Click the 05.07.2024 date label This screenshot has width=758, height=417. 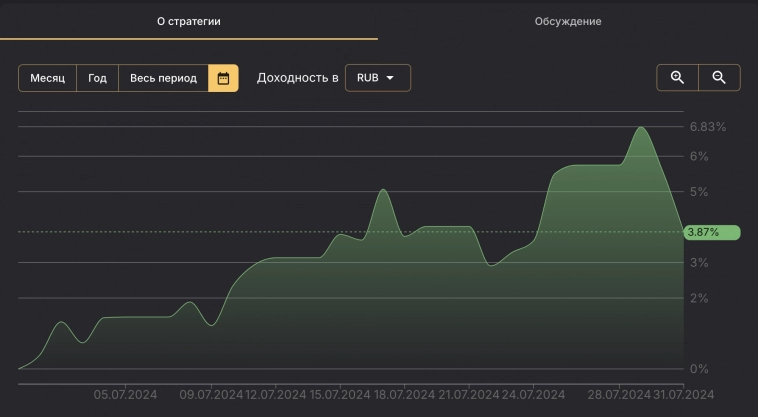[125, 395]
